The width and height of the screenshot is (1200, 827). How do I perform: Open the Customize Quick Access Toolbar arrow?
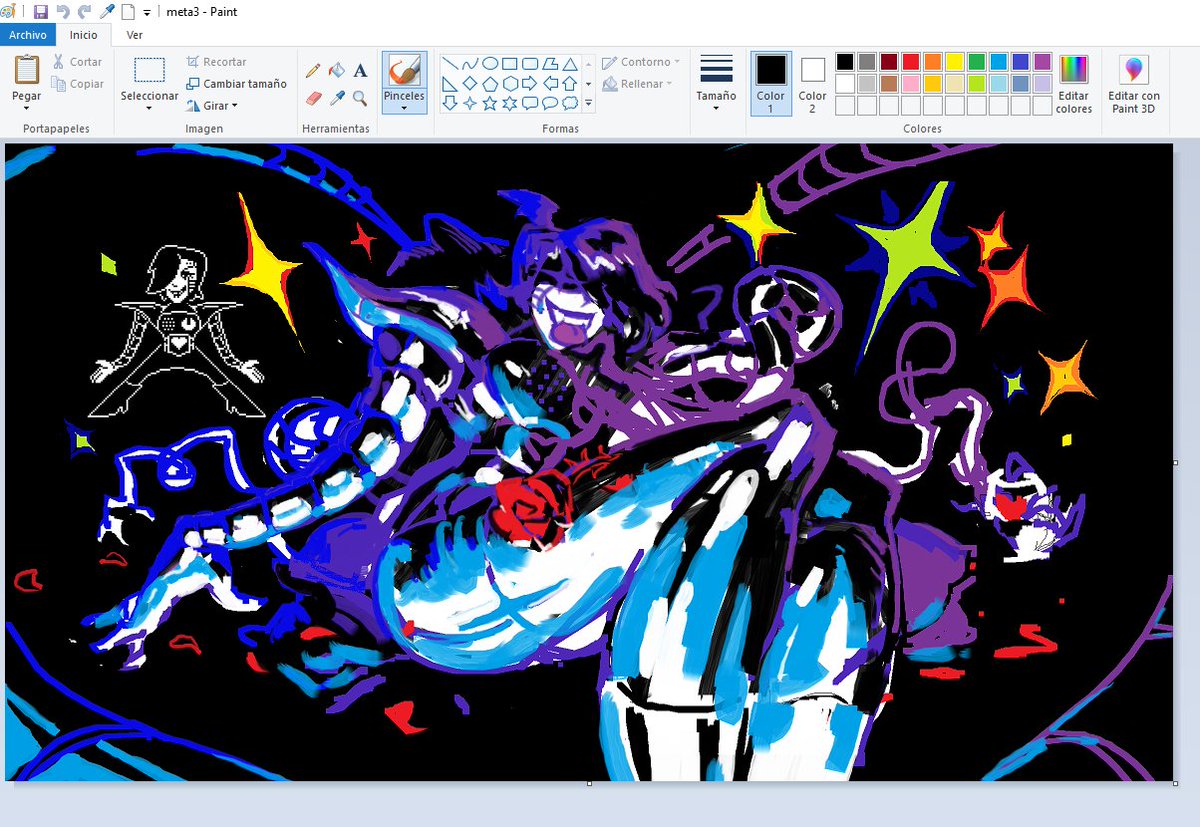(147, 13)
